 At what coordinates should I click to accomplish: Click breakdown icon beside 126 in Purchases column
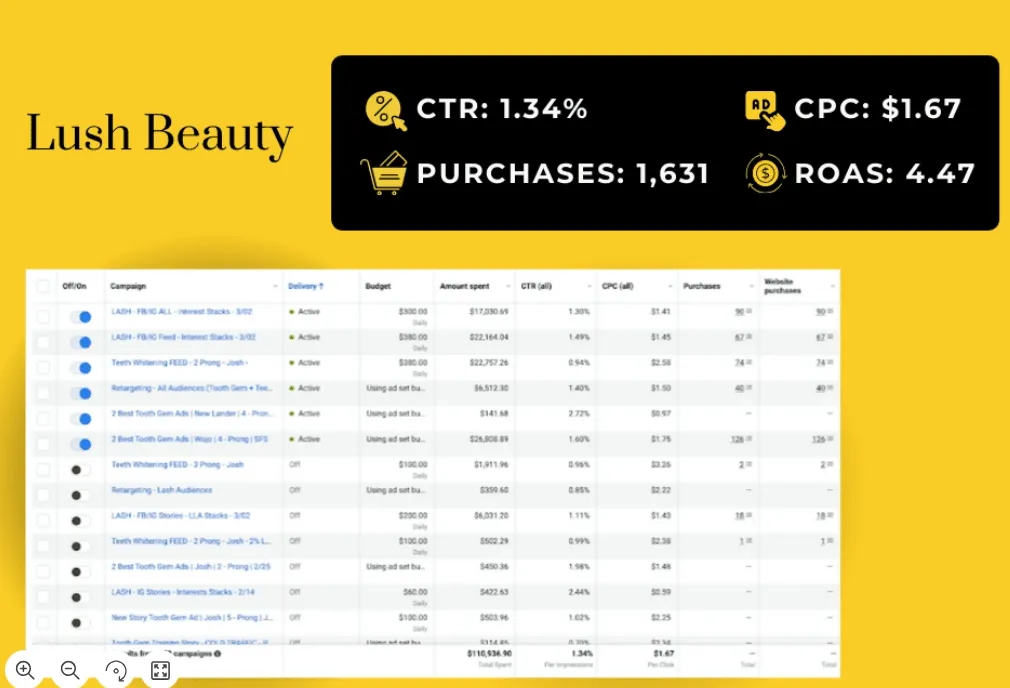[749, 439]
